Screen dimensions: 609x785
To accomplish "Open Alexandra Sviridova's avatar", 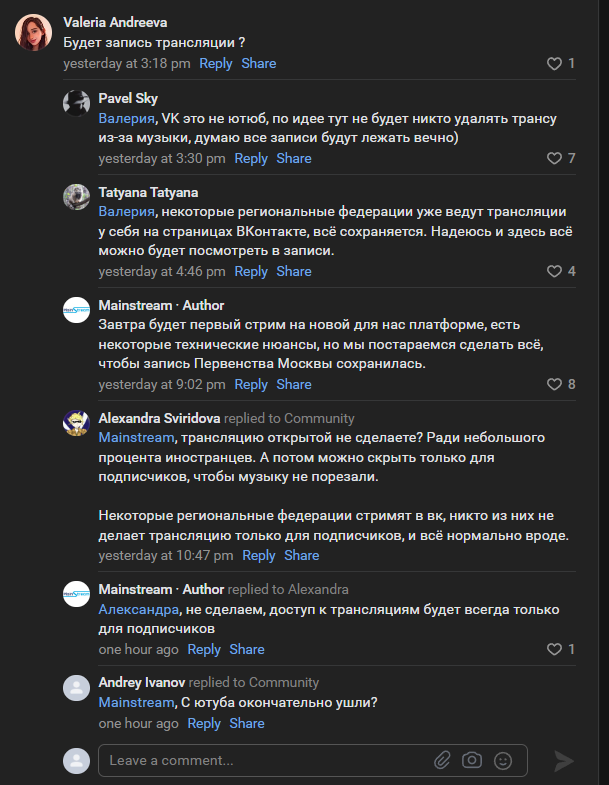I will click(77, 423).
